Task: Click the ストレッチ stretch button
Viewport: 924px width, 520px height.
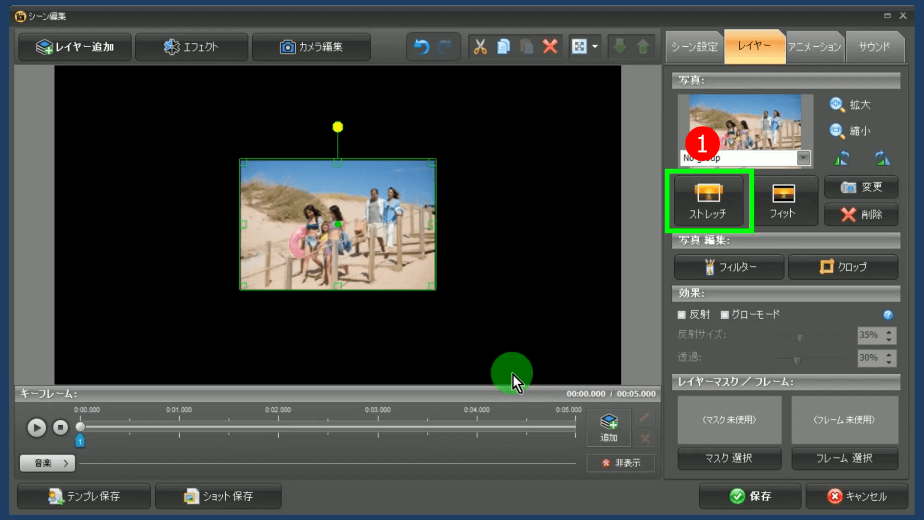Action: (708, 201)
